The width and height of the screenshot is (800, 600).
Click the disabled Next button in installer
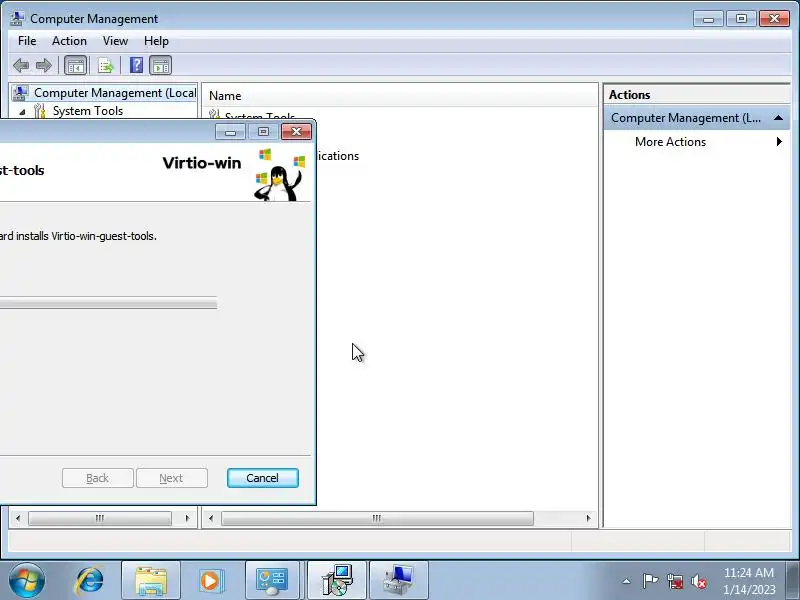point(171,478)
